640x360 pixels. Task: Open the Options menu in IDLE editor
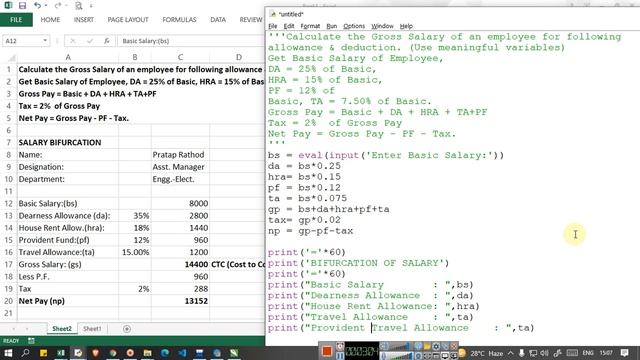click(354, 26)
